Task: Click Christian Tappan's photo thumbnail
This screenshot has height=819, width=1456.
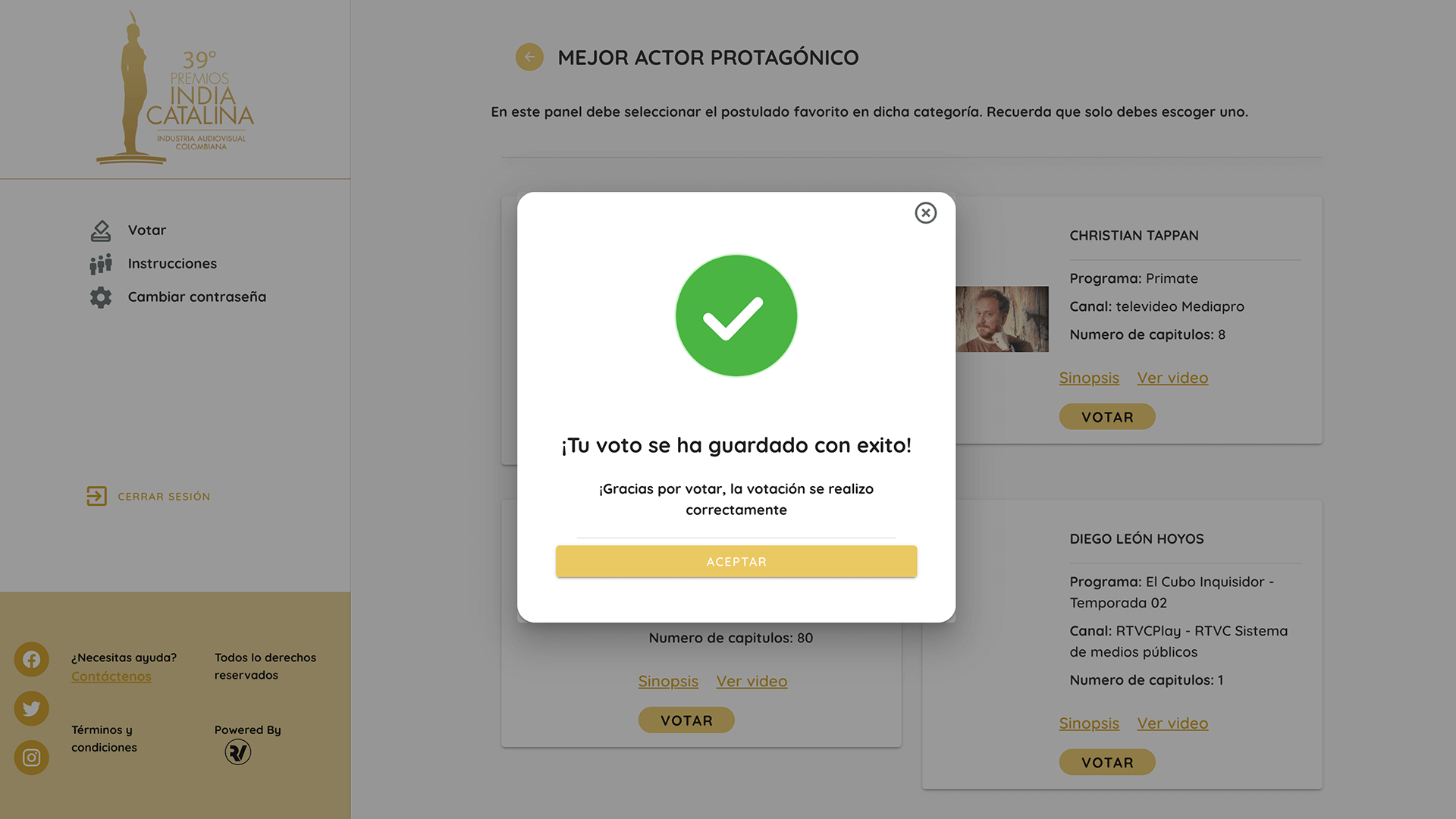Action: (1003, 319)
